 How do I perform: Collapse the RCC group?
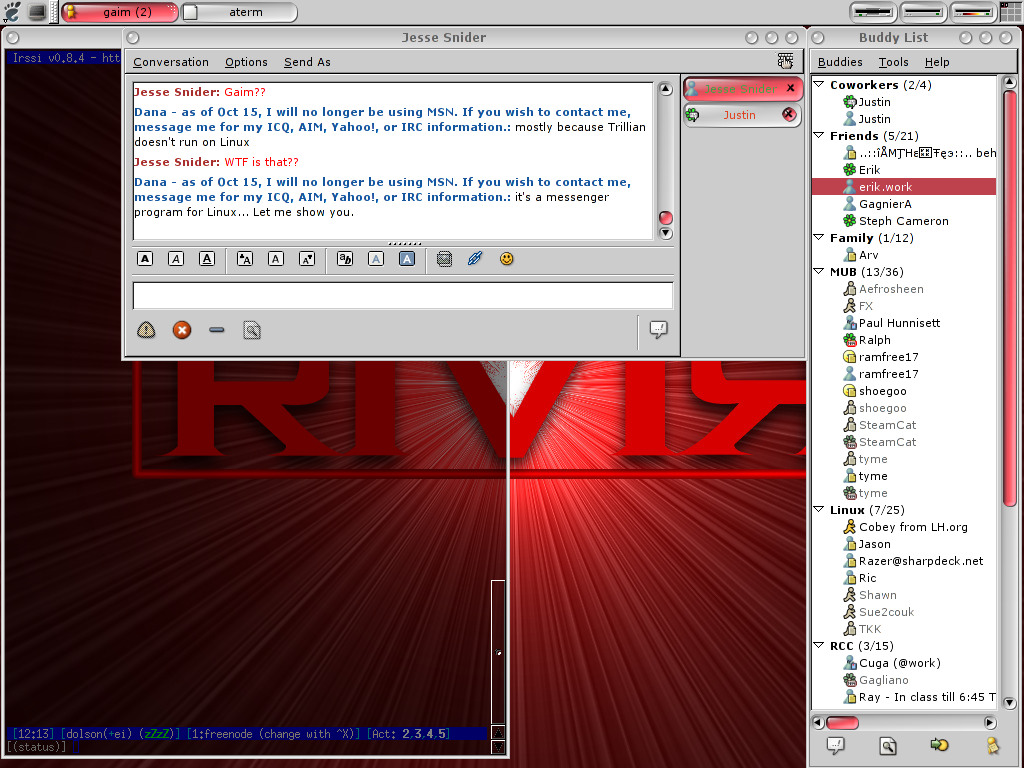point(819,645)
